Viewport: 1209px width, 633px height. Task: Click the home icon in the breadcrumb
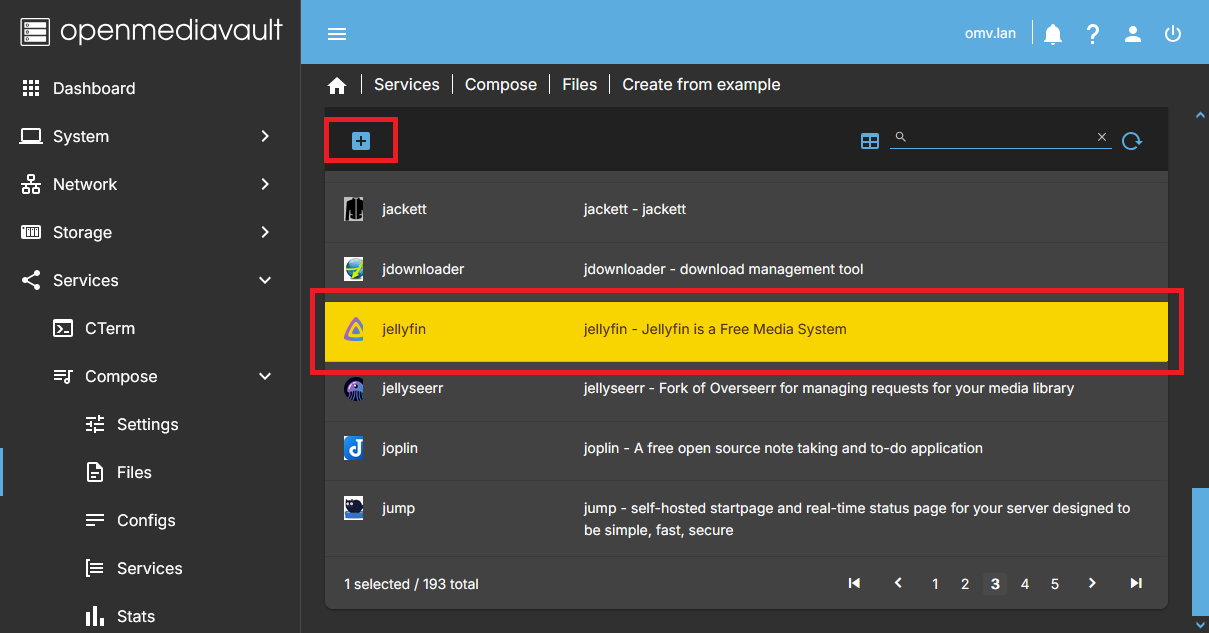tap(337, 84)
